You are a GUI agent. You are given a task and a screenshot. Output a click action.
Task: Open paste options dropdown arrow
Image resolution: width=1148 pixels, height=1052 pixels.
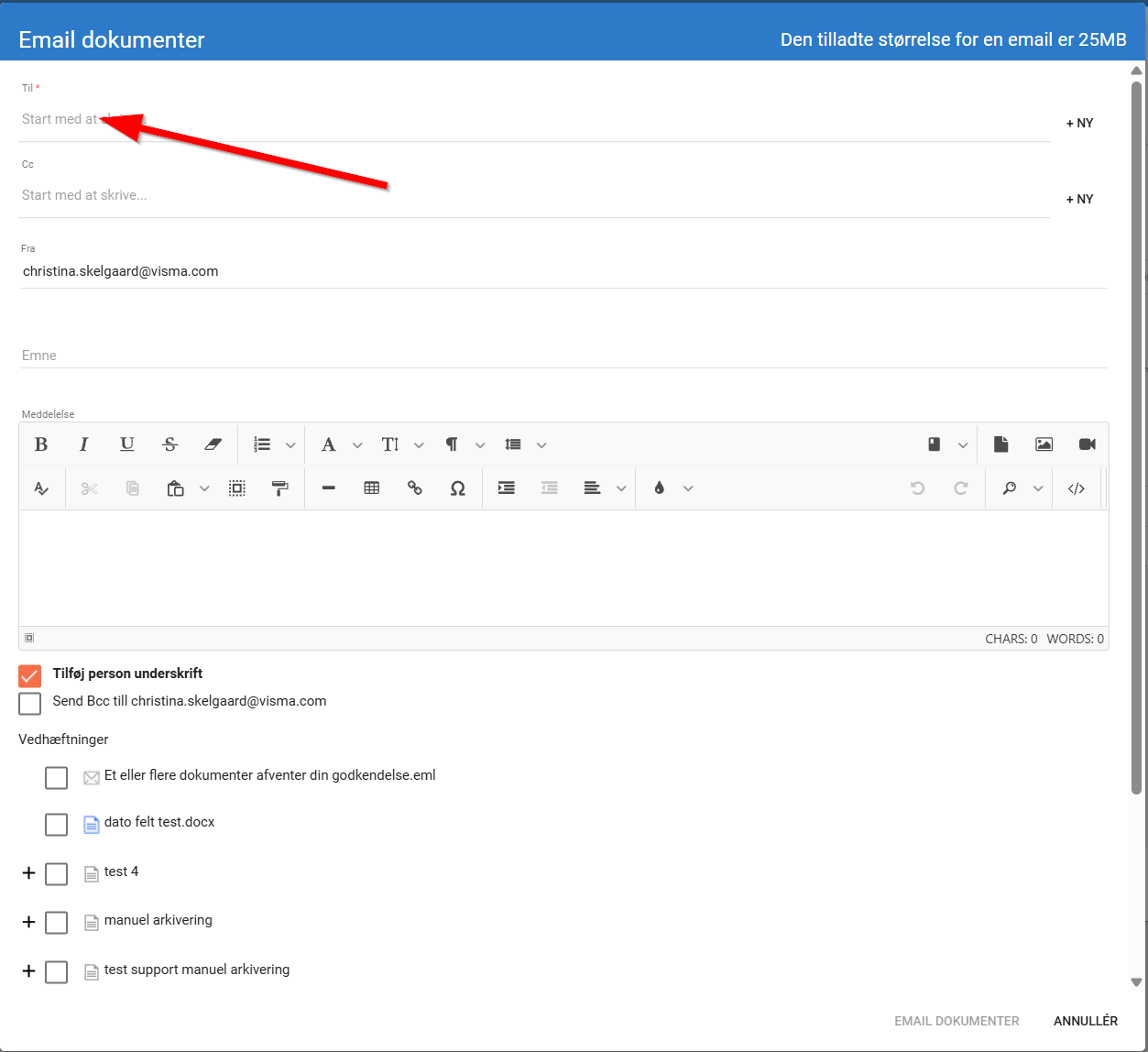(204, 489)
